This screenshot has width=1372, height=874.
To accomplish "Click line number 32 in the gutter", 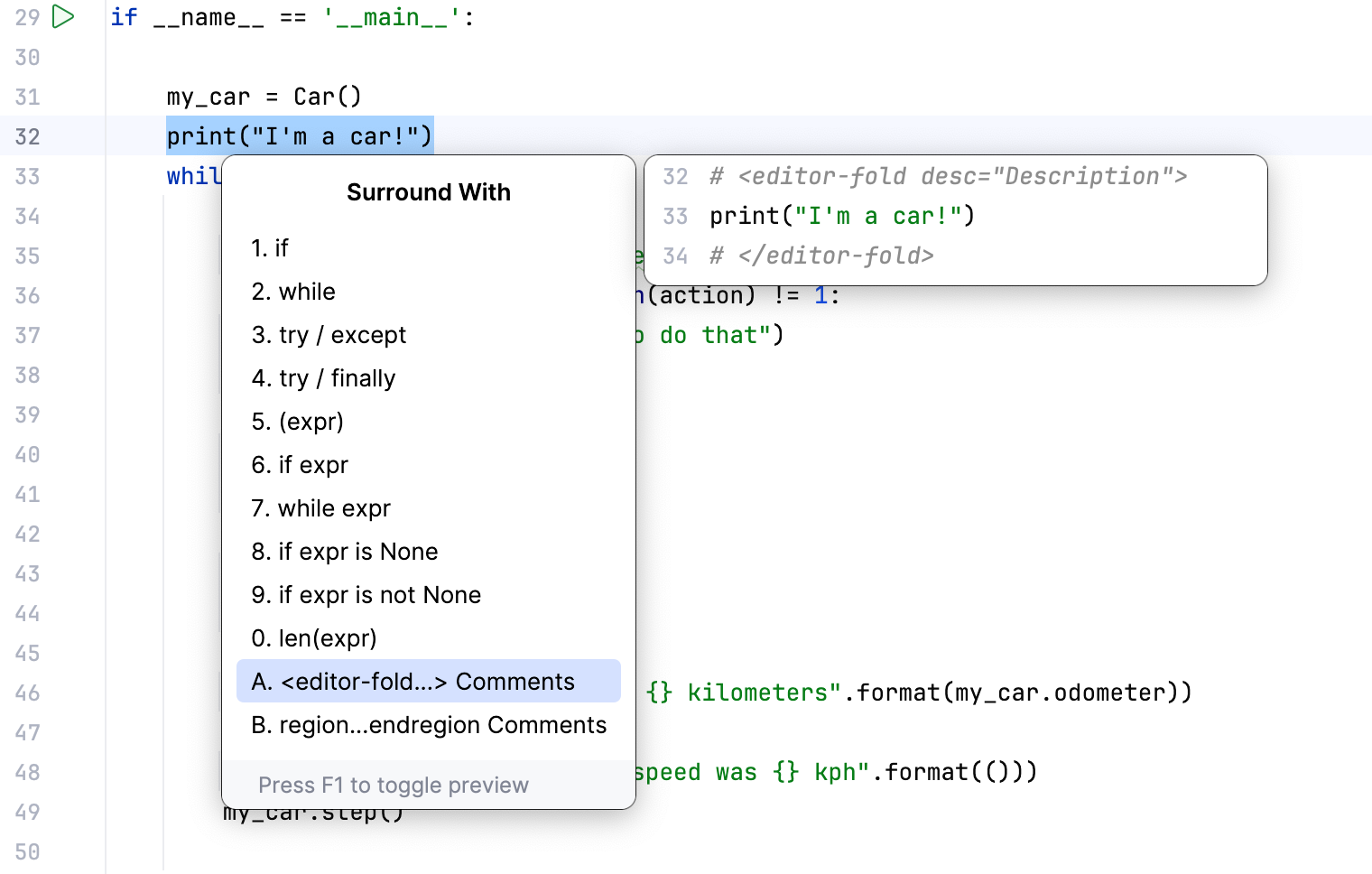I will point(28,136).
